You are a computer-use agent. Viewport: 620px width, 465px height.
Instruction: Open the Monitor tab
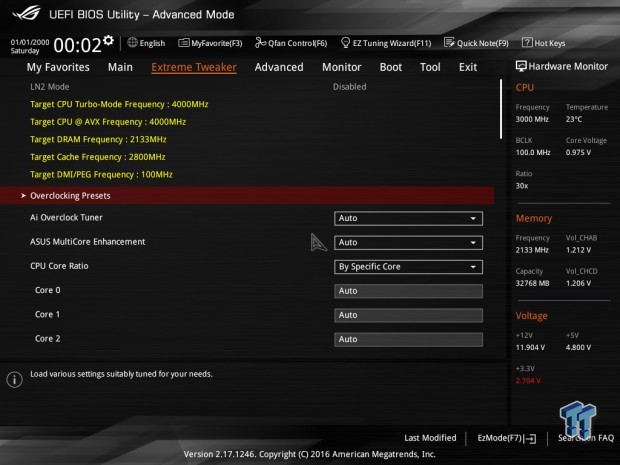(342, 67)
